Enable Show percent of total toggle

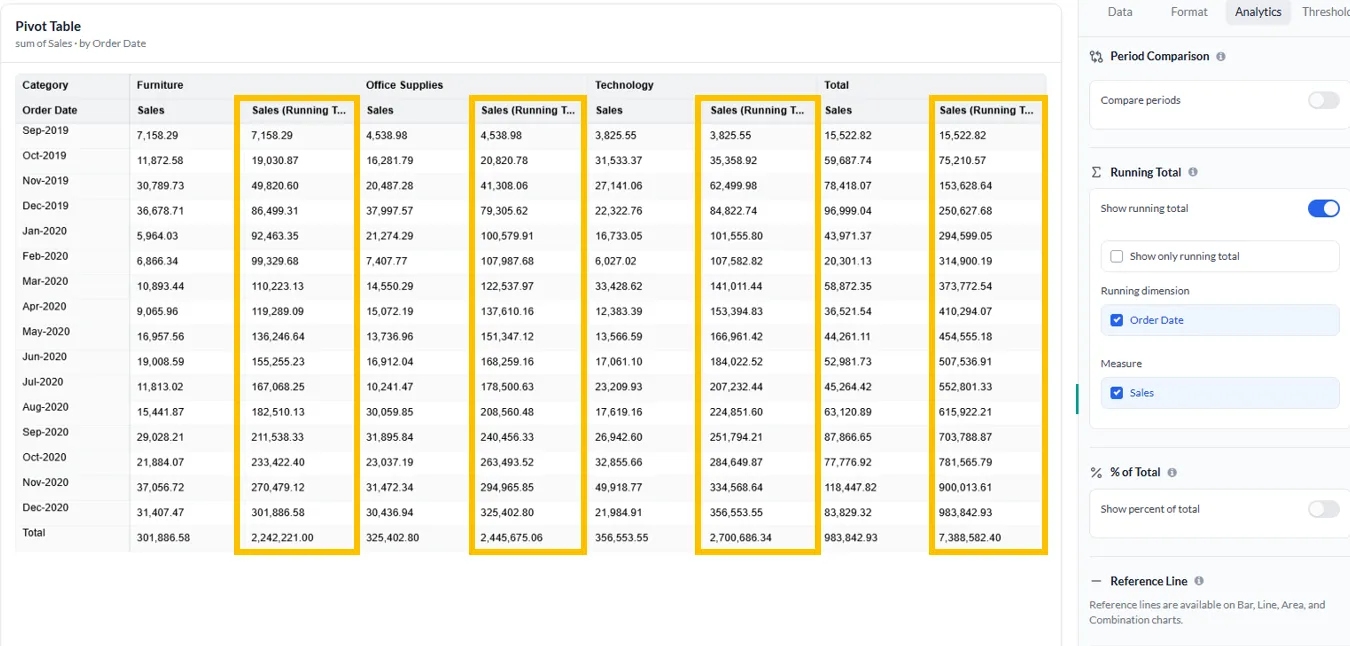(x=1323, y=509)
